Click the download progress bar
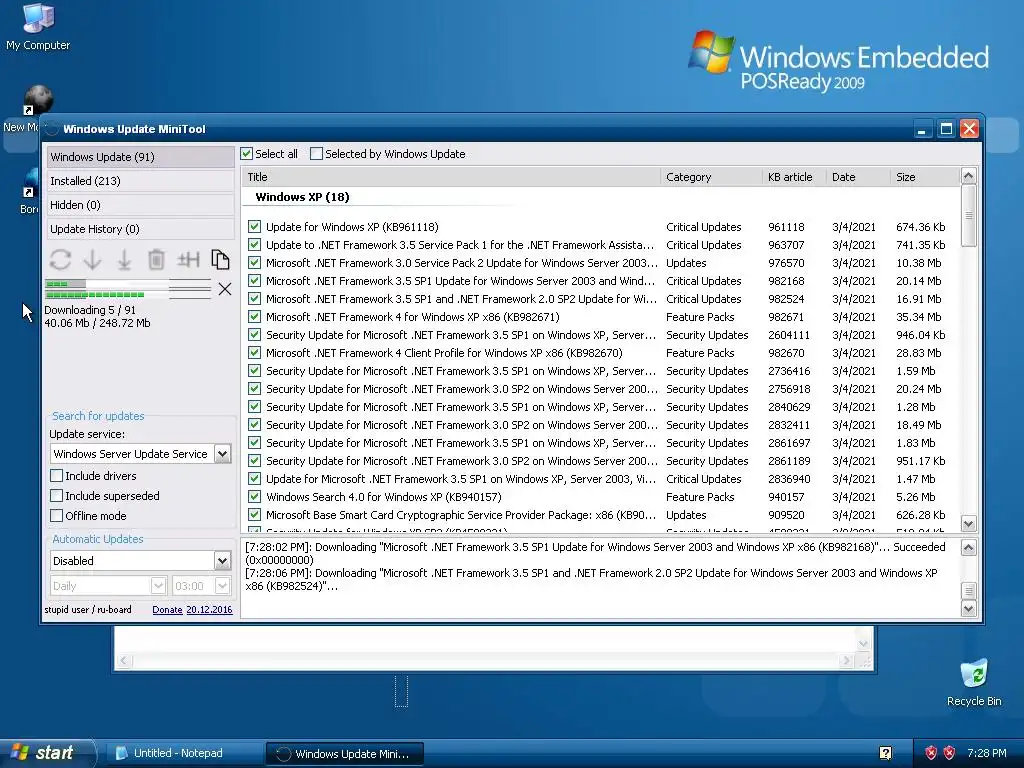1024x768 pixels. tap(128, 289)
